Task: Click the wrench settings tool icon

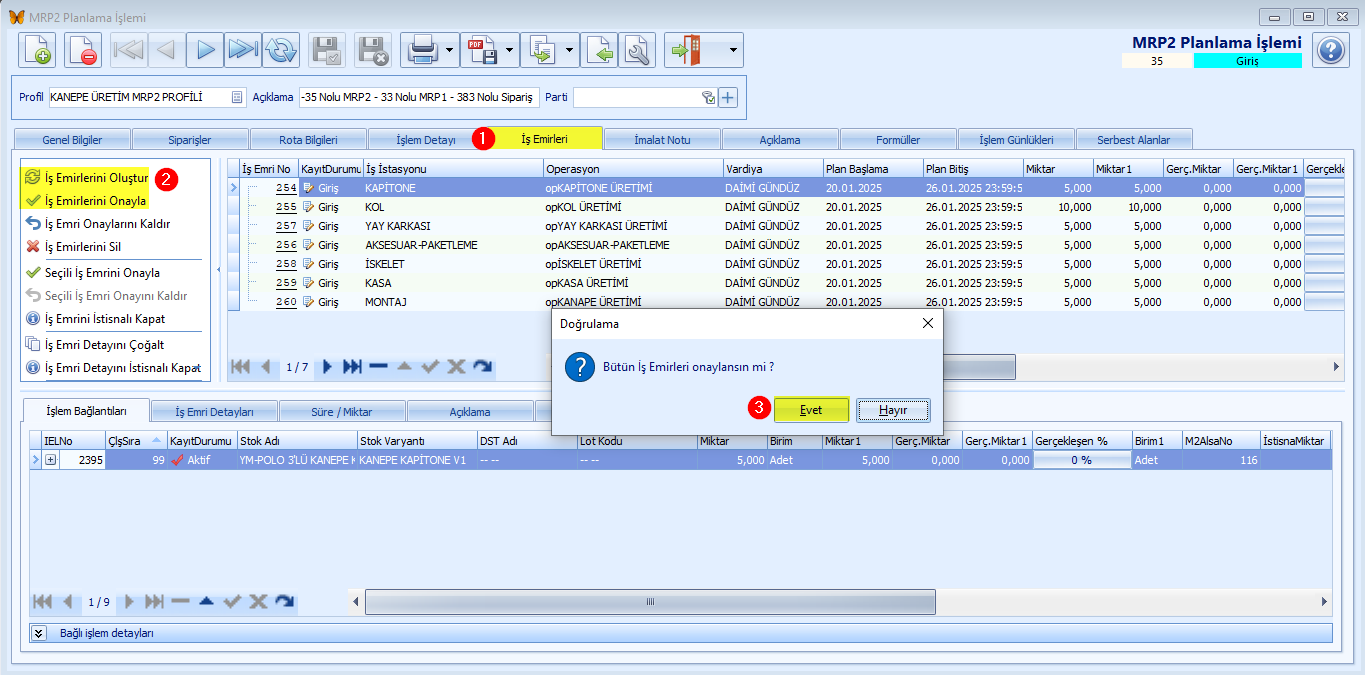Action: (x=637, y=49)
